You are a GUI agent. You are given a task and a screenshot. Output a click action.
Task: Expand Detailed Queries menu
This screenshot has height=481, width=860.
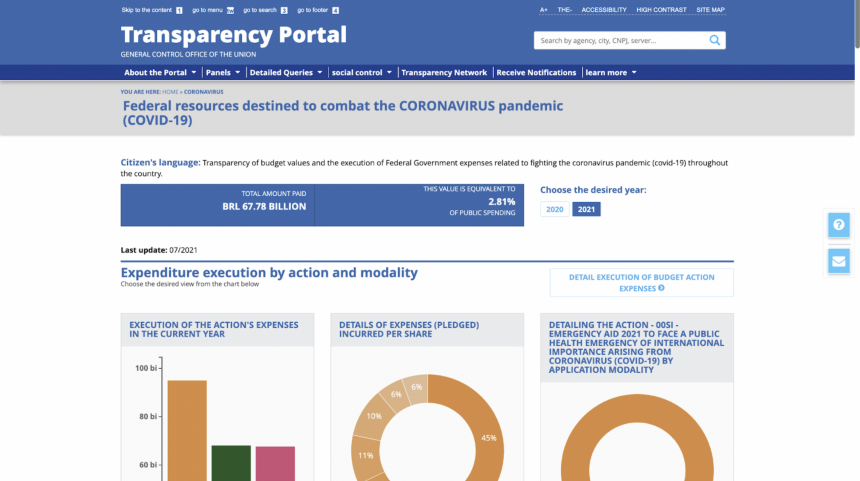286,72
